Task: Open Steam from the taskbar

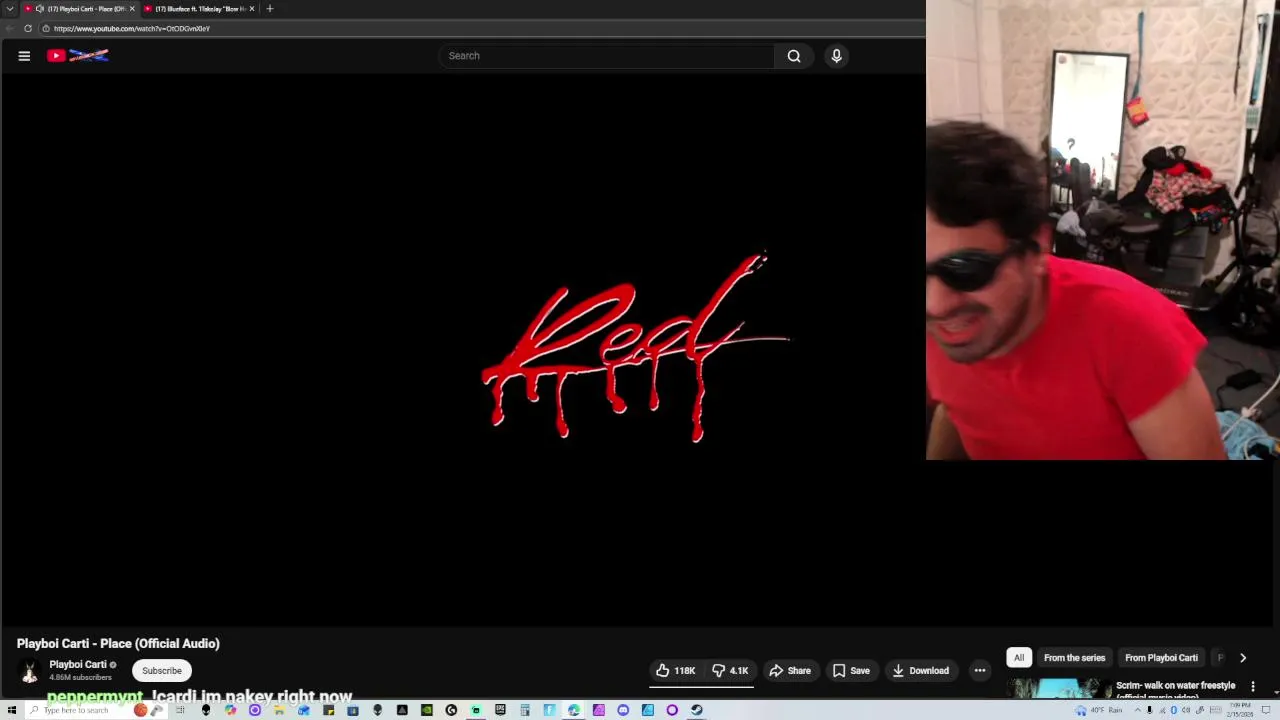Action: [697, 710]
